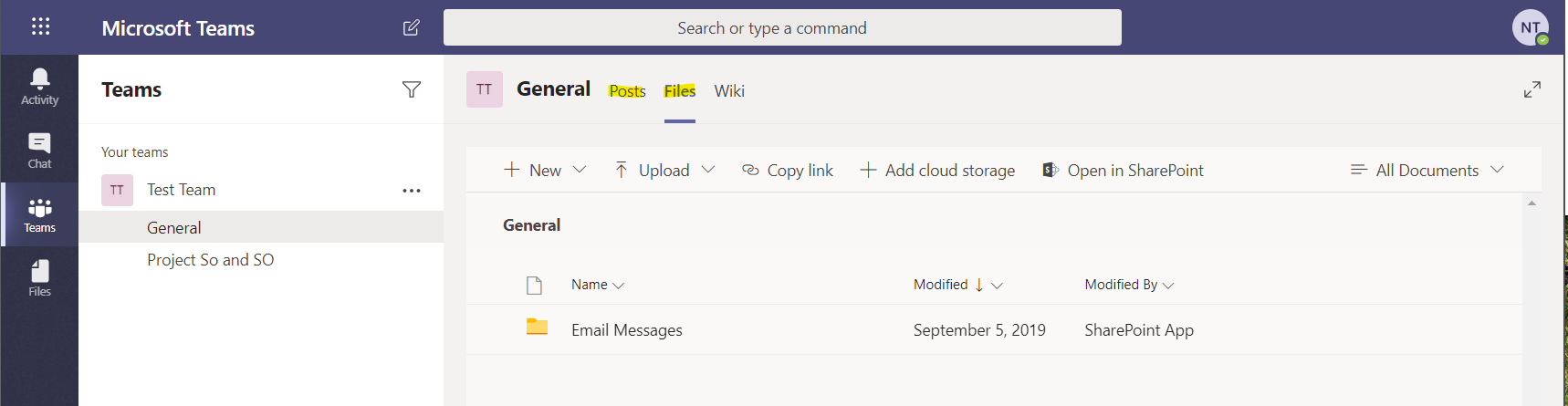This screenshot has width=1568, height=406.
Task: Open the teams filter funnel icon
Action: tap(412, 89)
